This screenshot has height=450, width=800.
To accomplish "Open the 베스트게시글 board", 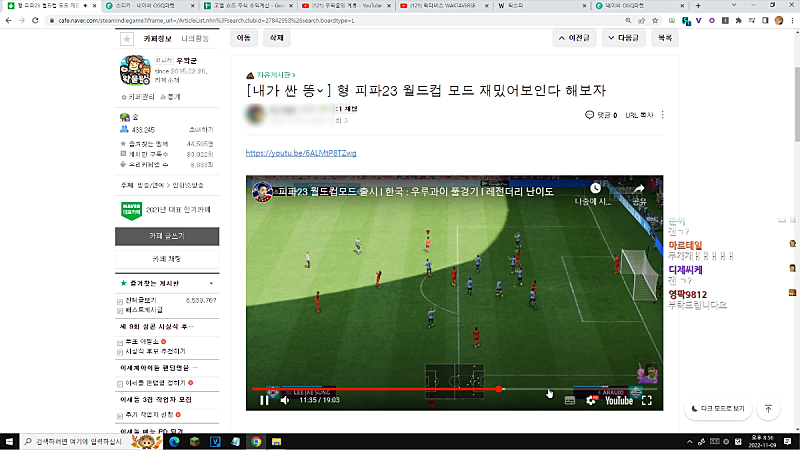I will [144, 310].
